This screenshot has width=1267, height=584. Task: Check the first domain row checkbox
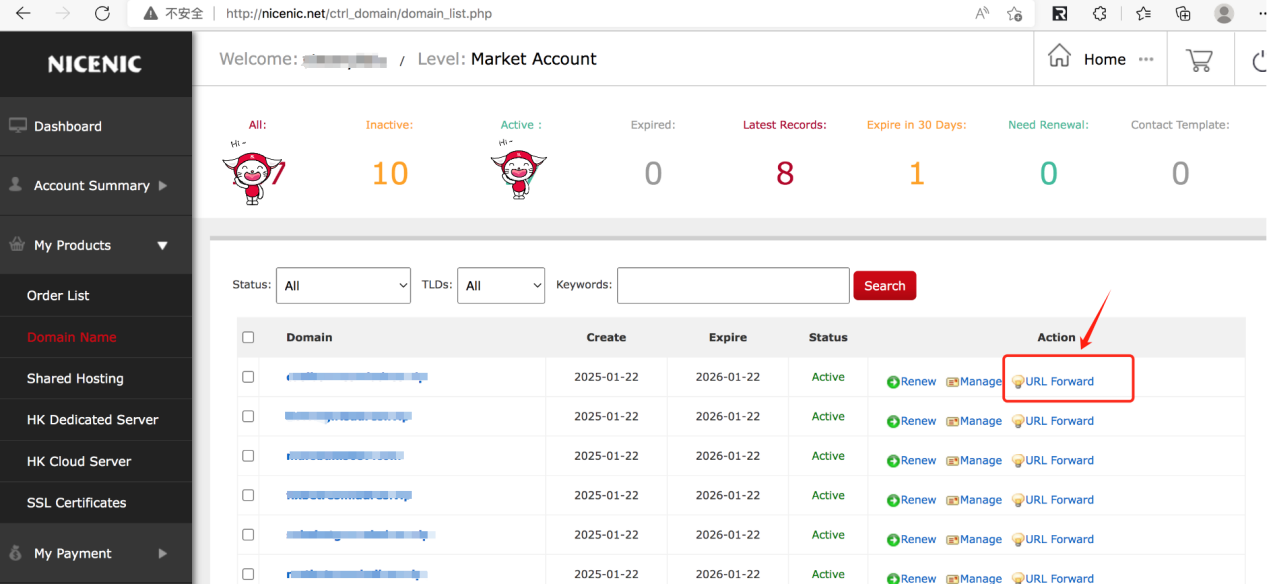(248, 377)
